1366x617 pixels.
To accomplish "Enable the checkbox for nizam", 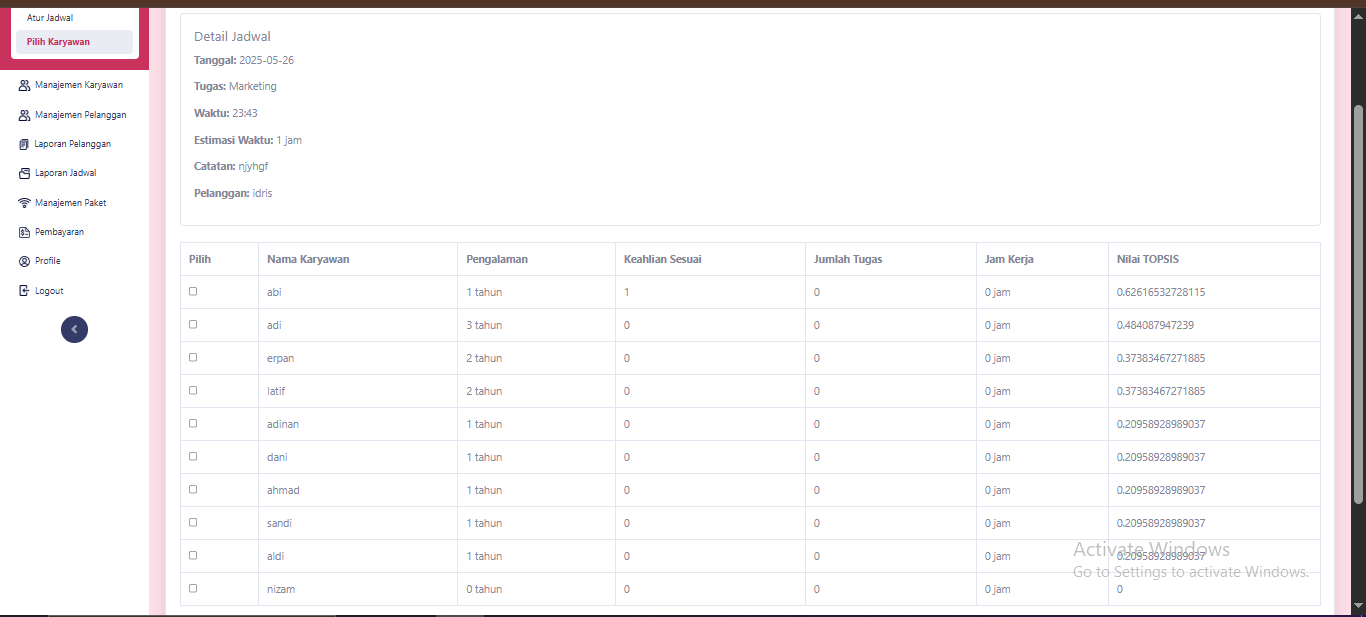I will pyautogui.click(x=193, y=588).
